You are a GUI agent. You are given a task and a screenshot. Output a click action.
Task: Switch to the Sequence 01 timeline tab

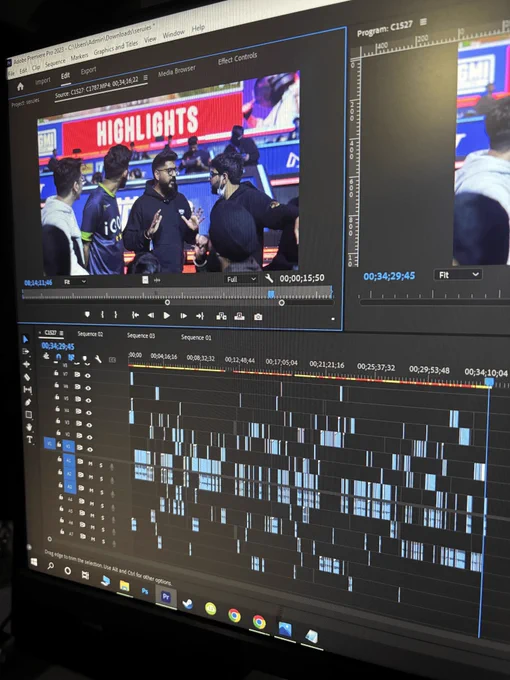click(196, 337)
